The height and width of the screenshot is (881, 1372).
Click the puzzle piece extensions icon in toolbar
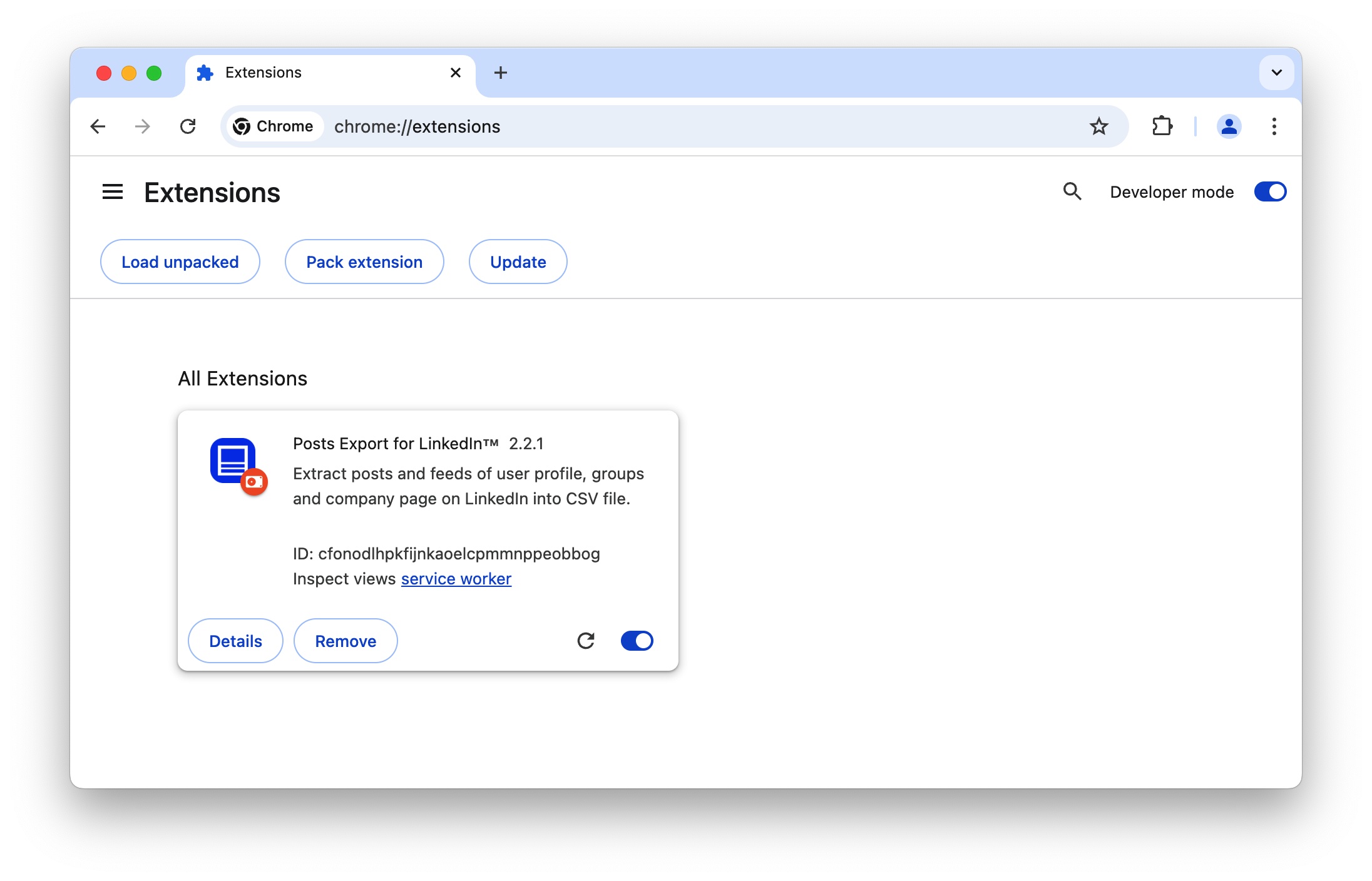coord(1162,126)
